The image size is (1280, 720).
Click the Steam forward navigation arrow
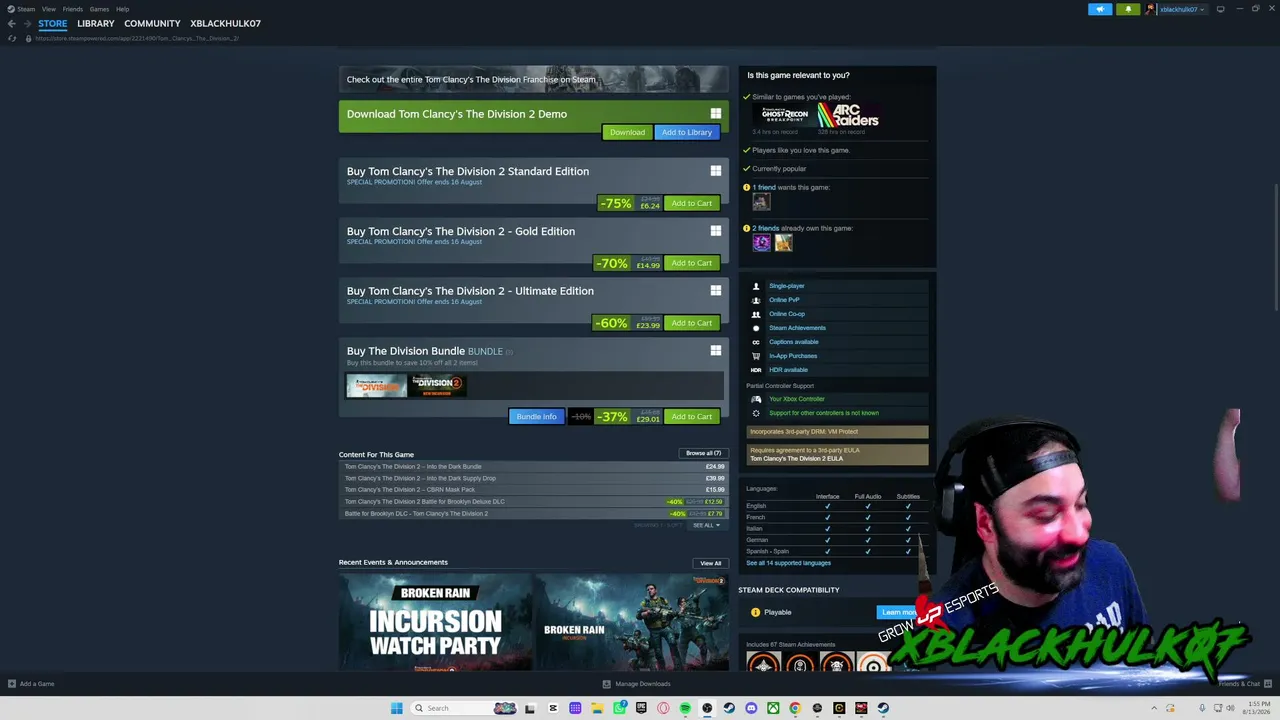tap(27, 23)
